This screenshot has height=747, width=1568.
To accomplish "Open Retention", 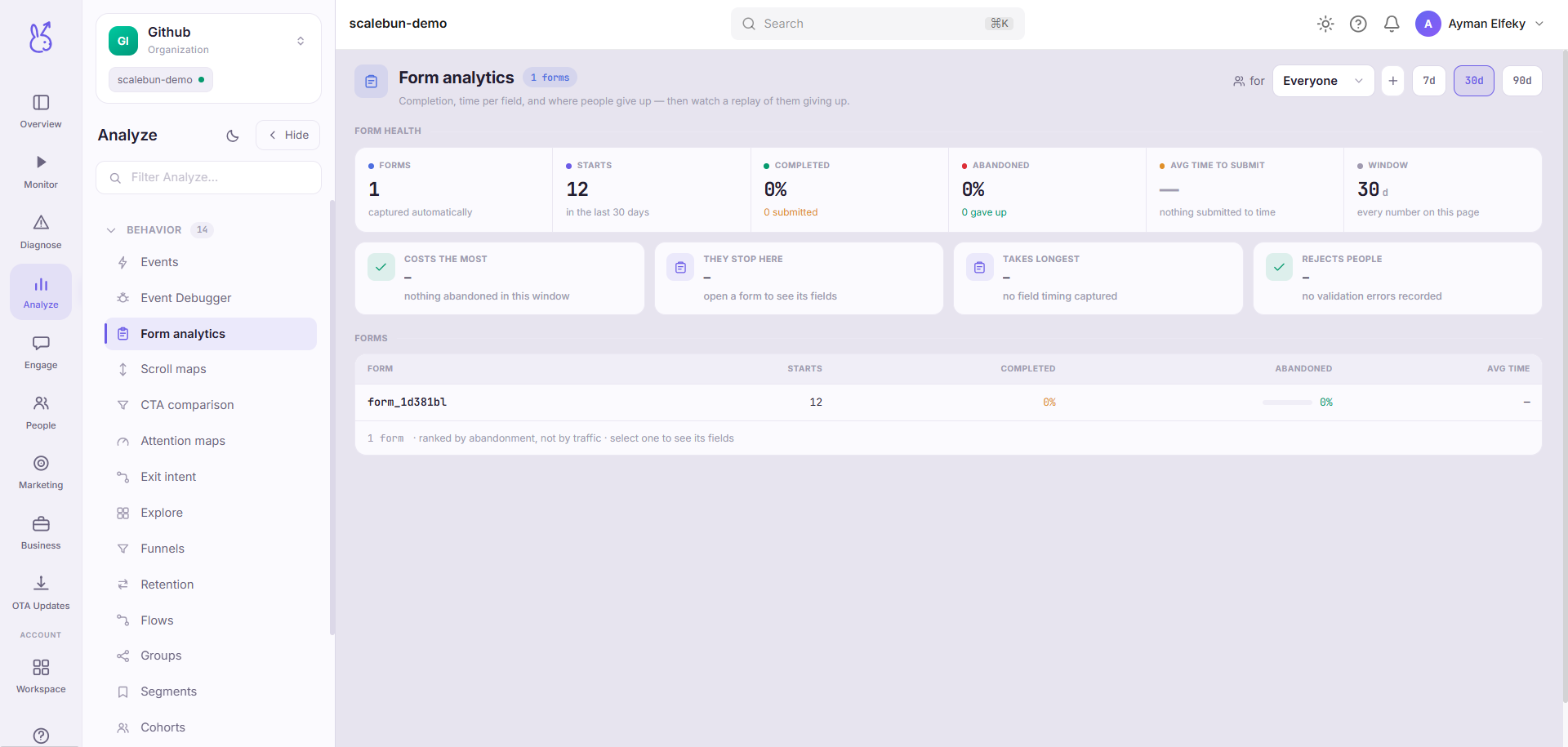I will click(x=211, y=585).
